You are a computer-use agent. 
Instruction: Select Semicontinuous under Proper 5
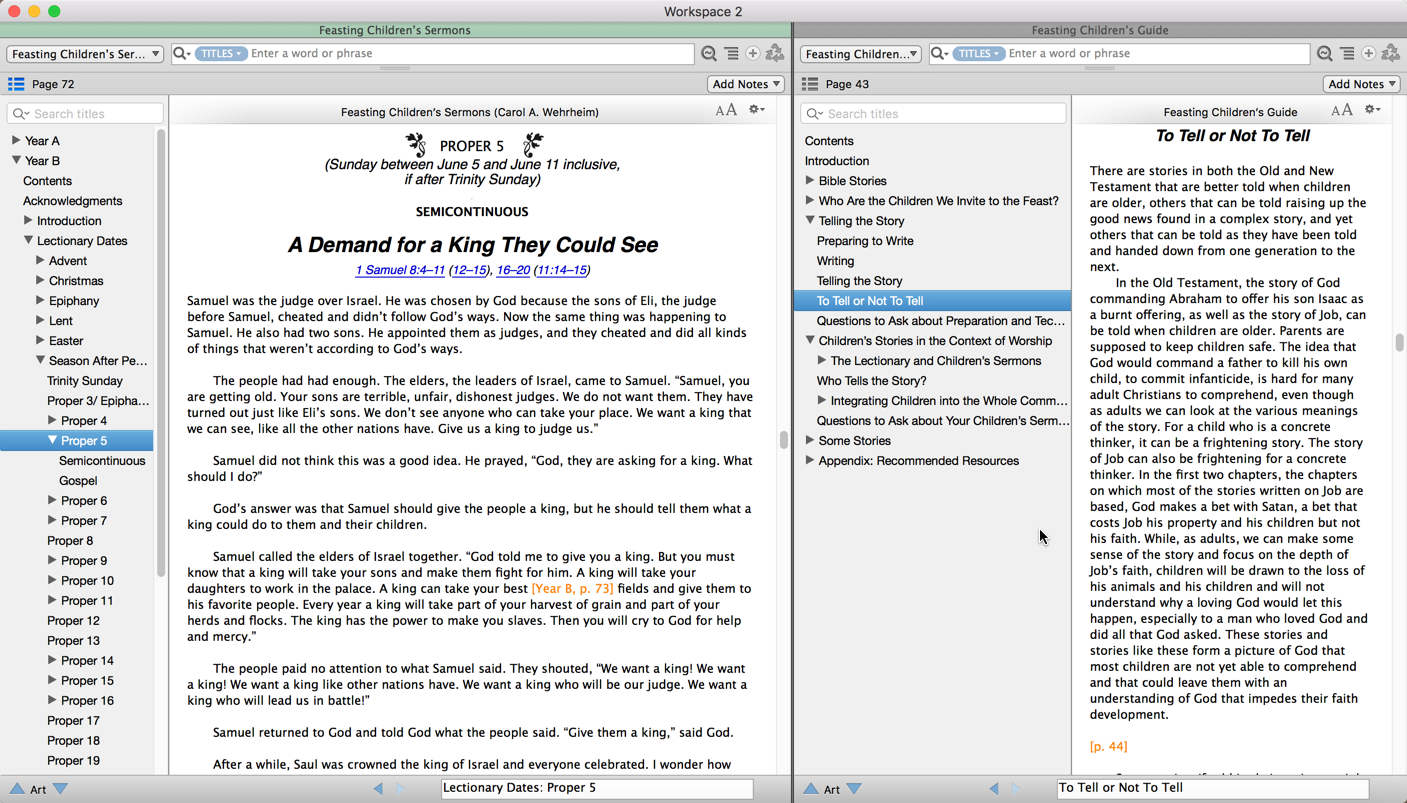[x=102, y=461]
